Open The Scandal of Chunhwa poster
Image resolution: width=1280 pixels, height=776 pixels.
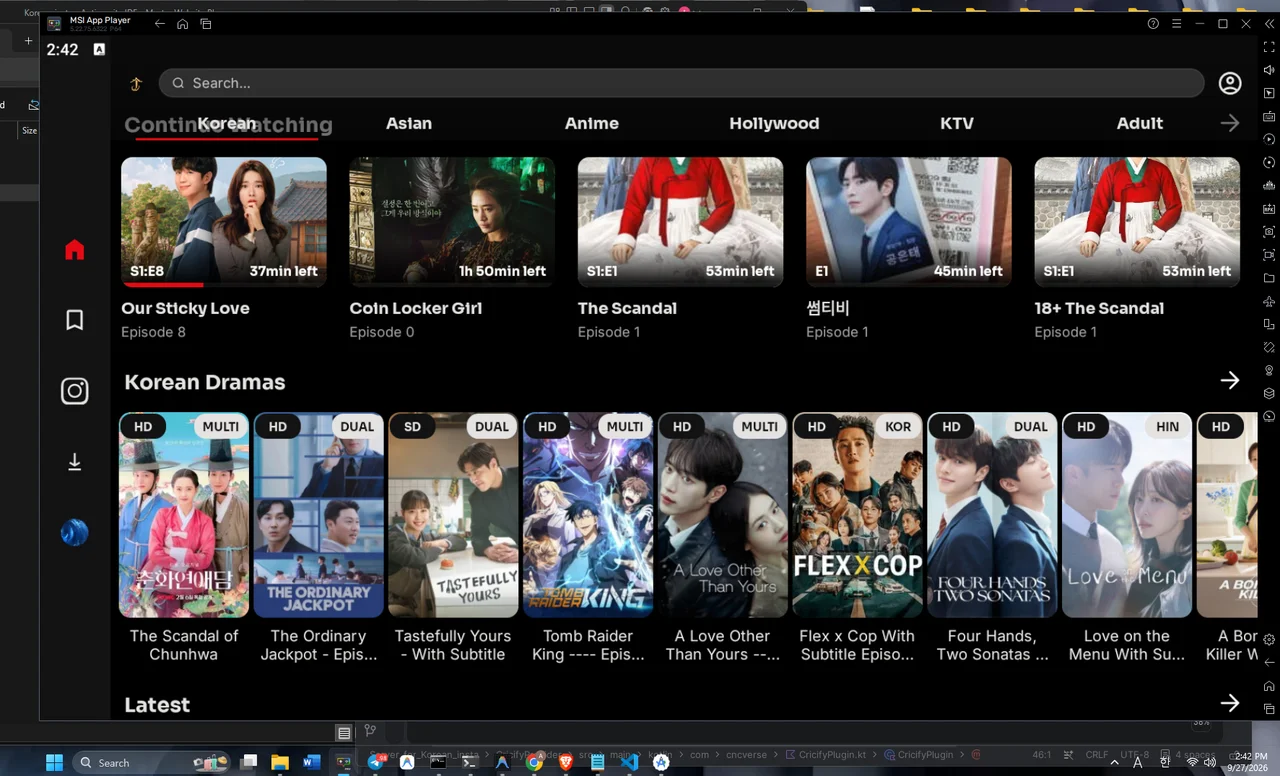tap(184, 515)
